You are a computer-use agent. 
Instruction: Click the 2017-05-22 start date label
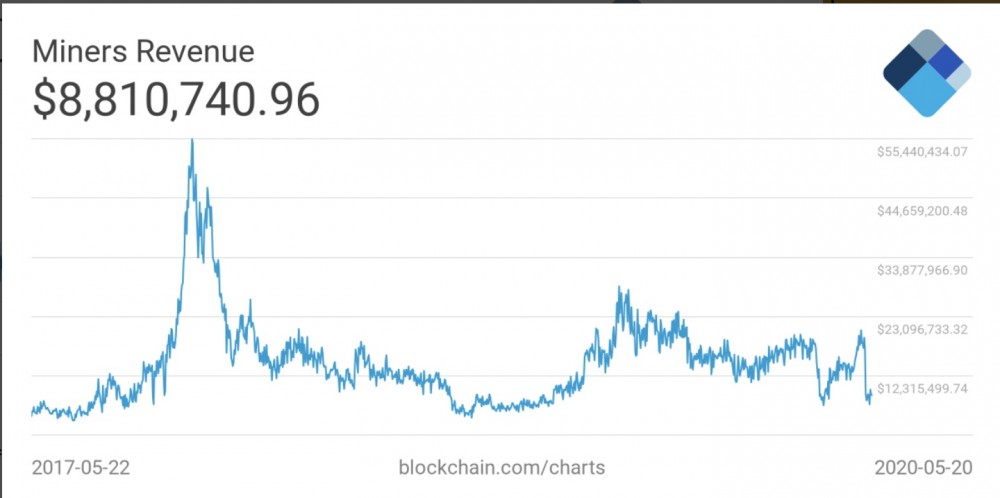81,467
